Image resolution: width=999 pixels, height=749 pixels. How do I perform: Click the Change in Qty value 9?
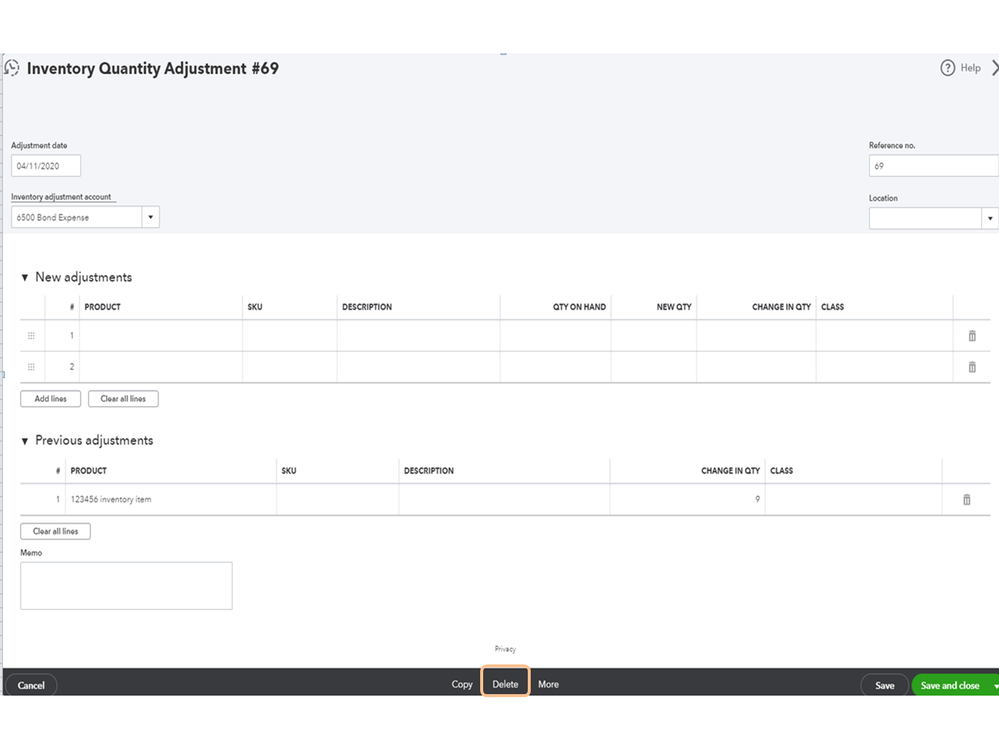pyautogui.click(x=757, y=499)
